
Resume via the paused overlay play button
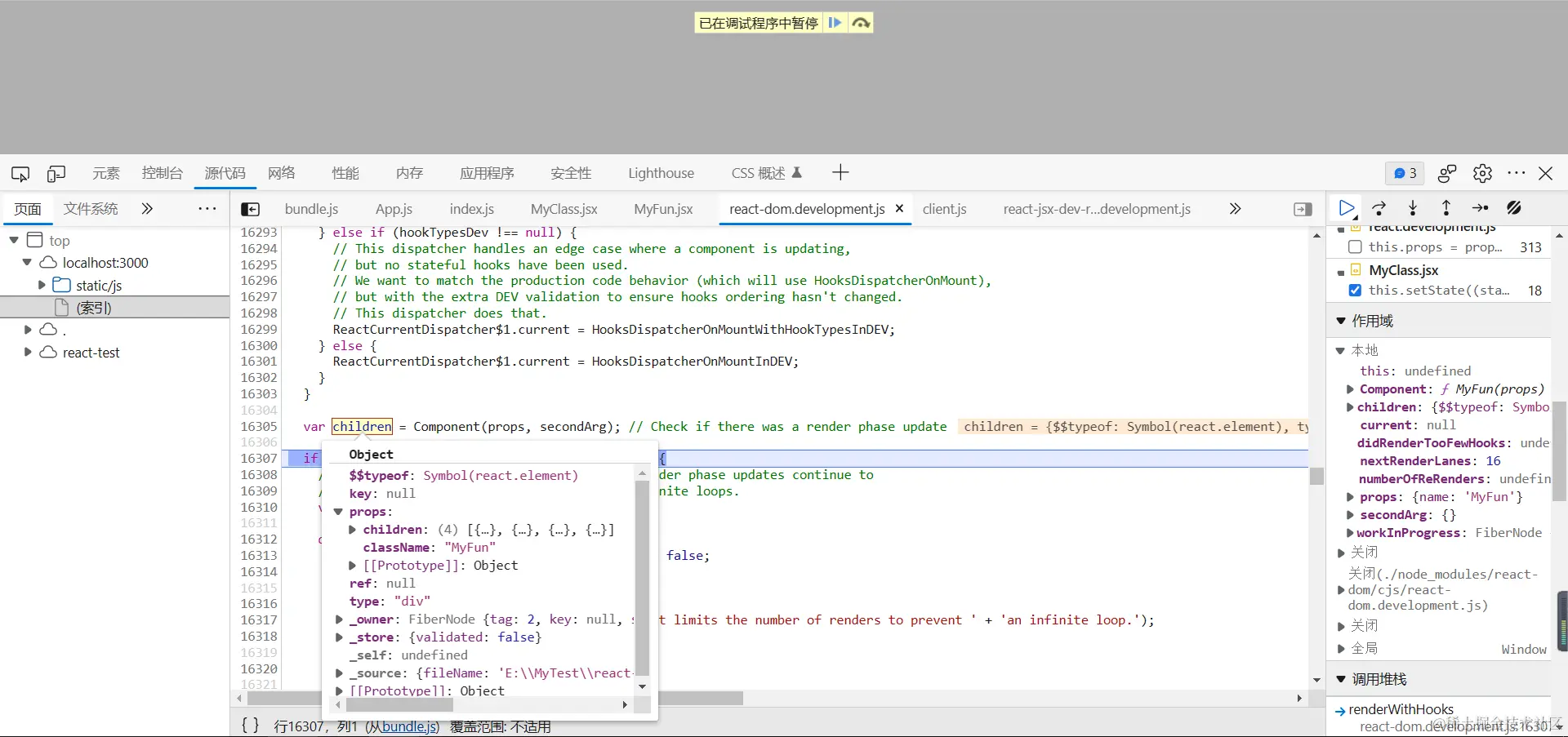click(x=835, y=23)
